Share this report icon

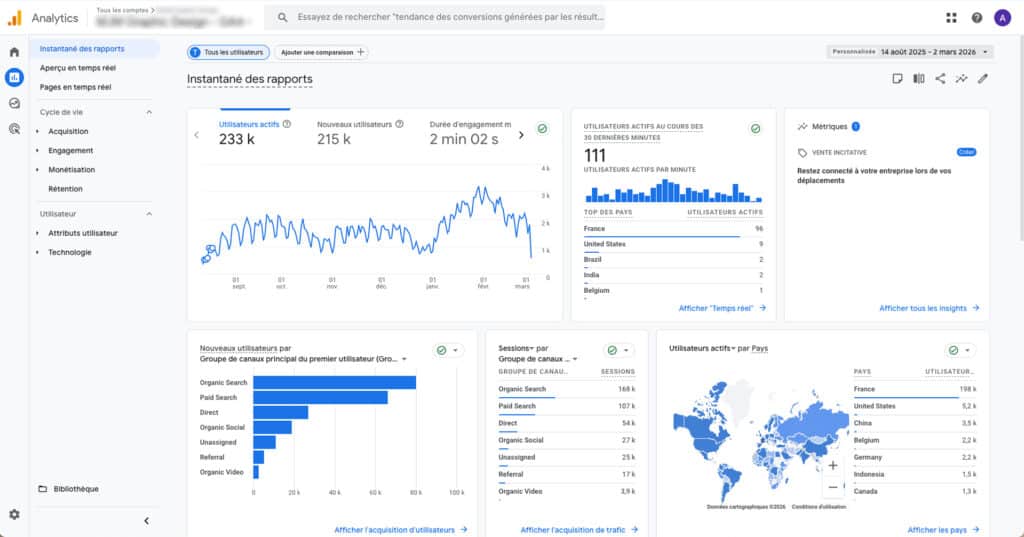(x=940, y=78)
